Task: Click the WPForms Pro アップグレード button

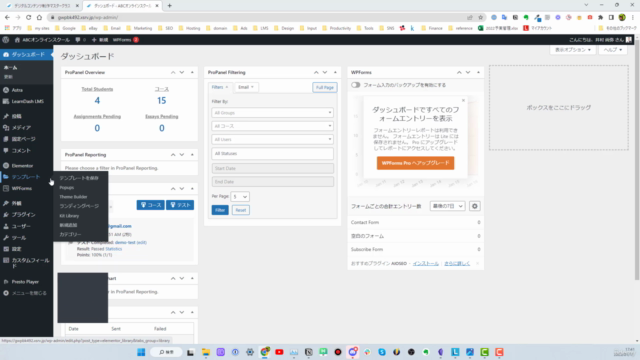Action: pos(415,163)
